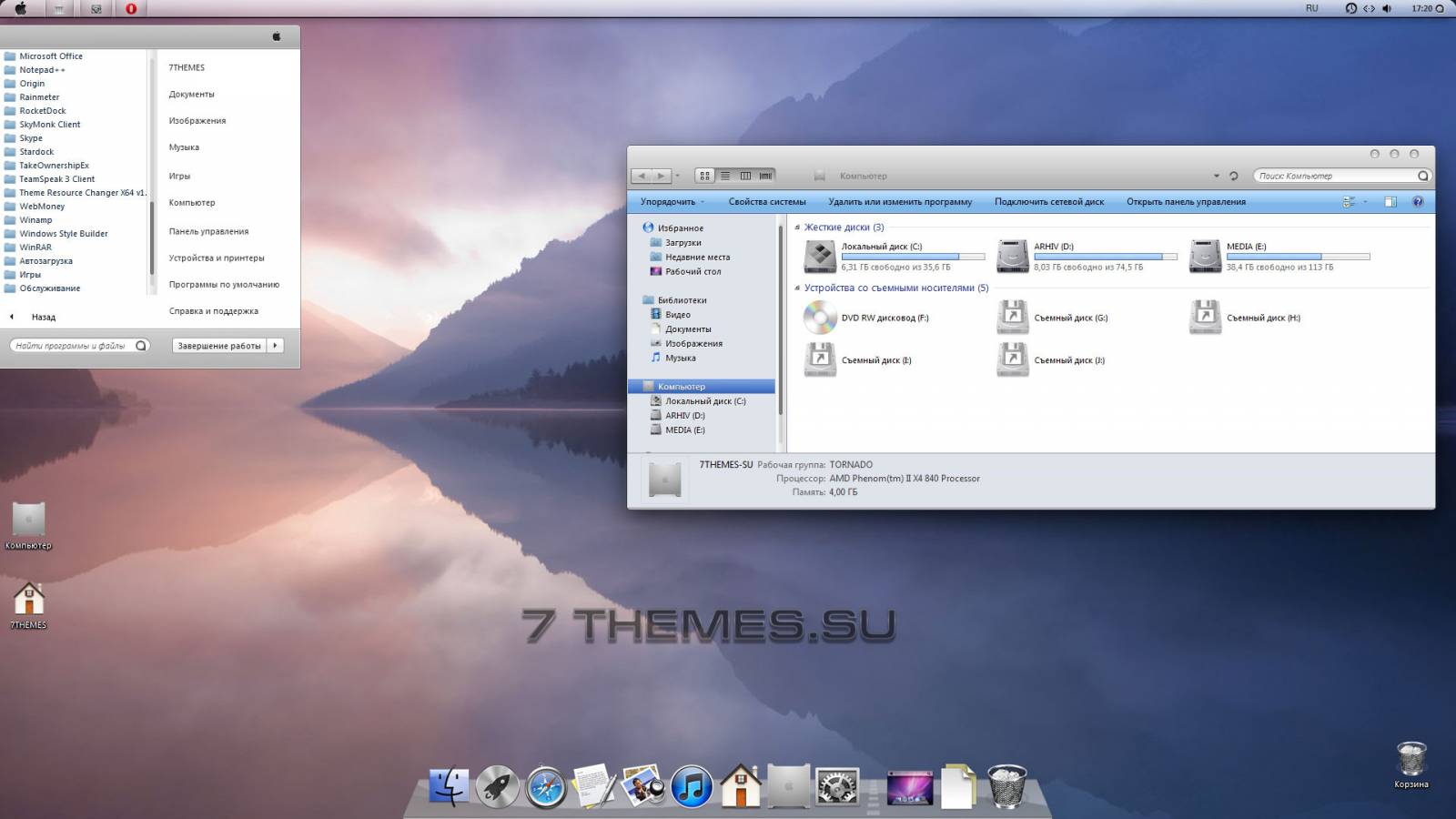1456x819 pixels.
Task: Go forward in the Explorer window
Action: tap(662, 176)
